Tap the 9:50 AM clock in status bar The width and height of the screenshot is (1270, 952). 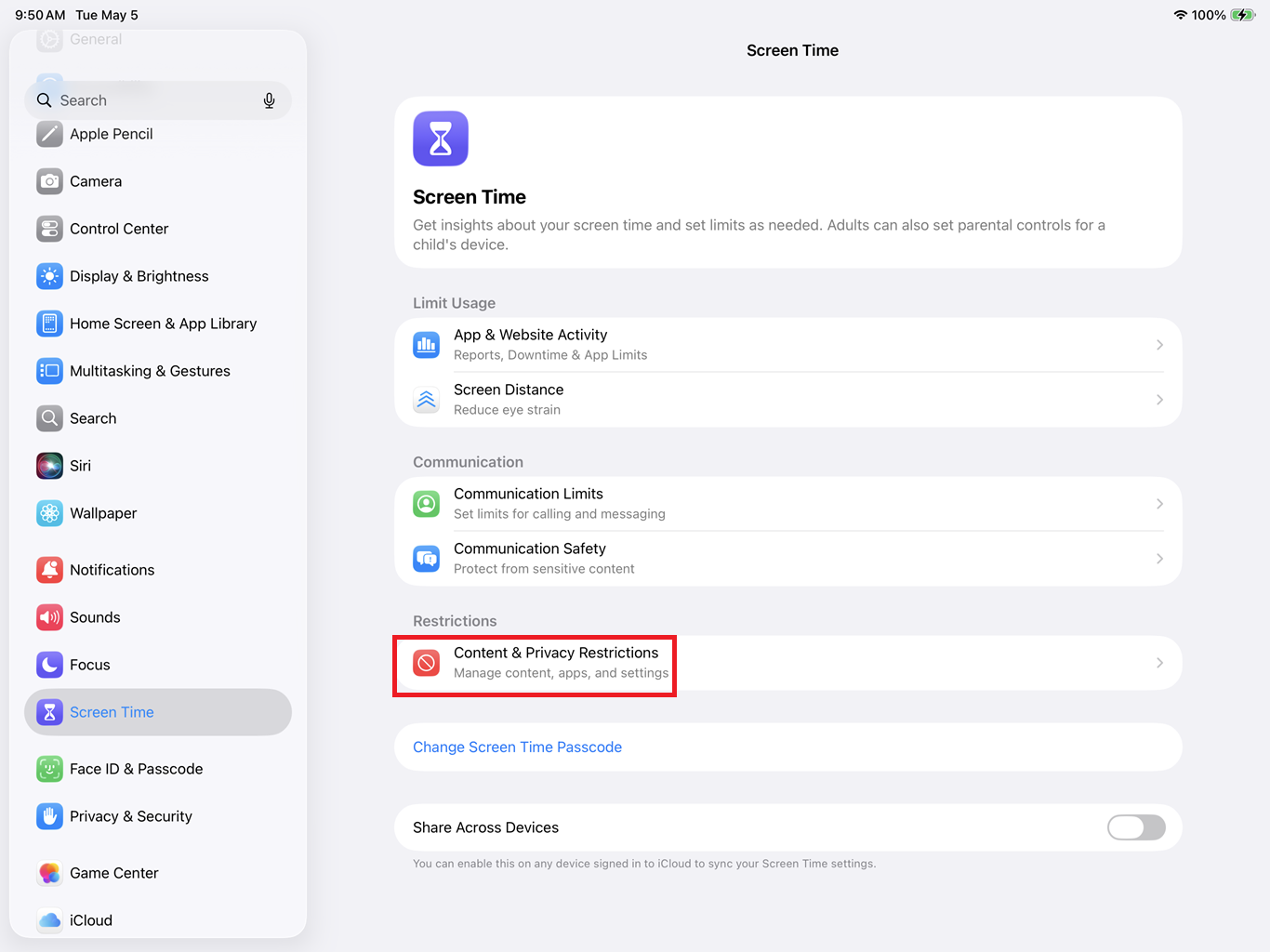click(40, 15)
